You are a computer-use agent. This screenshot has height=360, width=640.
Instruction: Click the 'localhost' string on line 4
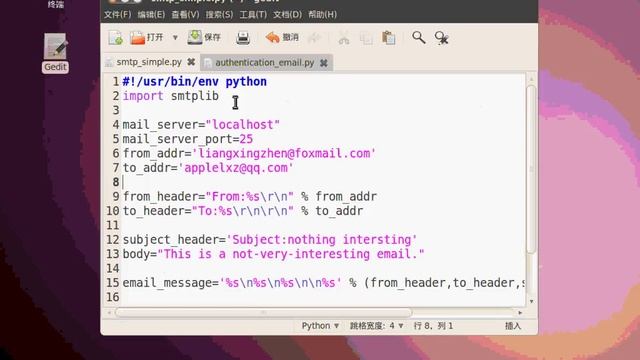(x=243, y=124)
